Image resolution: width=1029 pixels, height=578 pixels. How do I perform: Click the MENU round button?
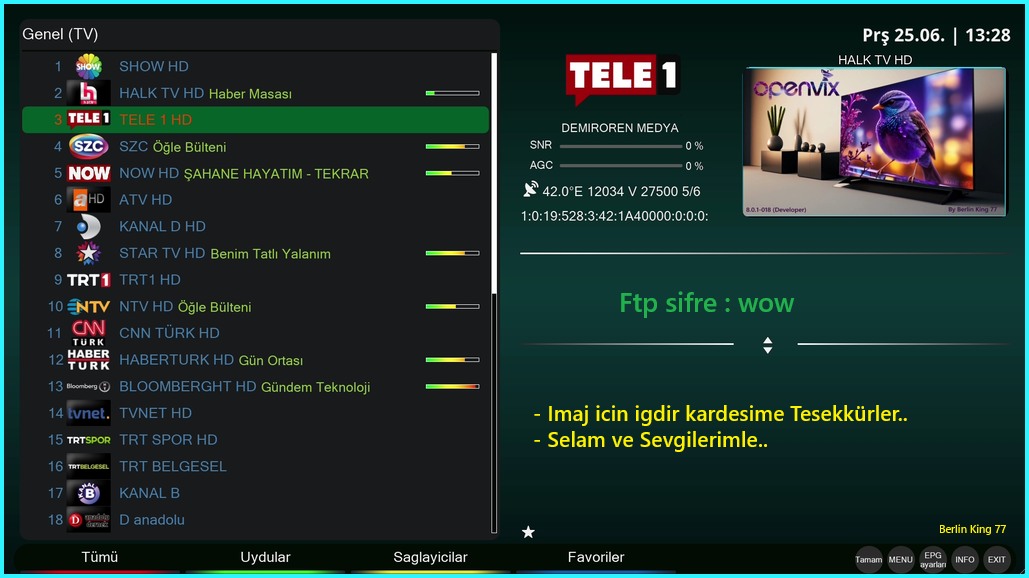900,560
